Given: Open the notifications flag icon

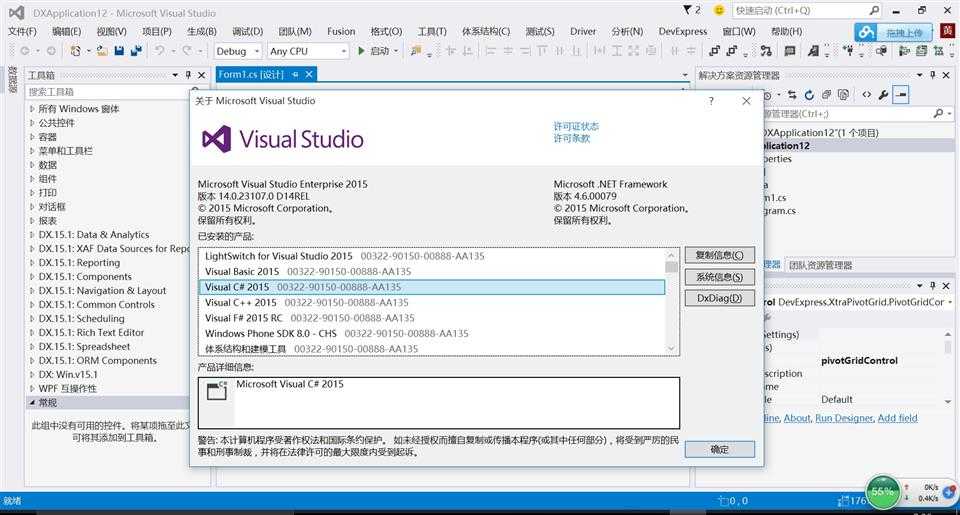Looking at the screenshot, I should pos(688,10).
